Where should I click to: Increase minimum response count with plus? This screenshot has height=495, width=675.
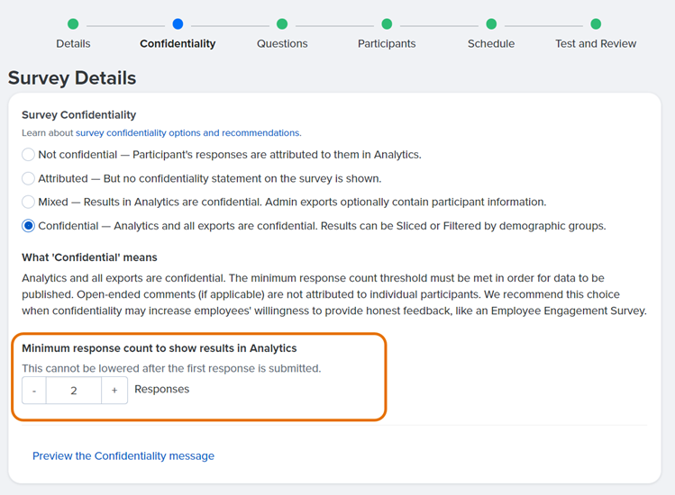point(115,390)
